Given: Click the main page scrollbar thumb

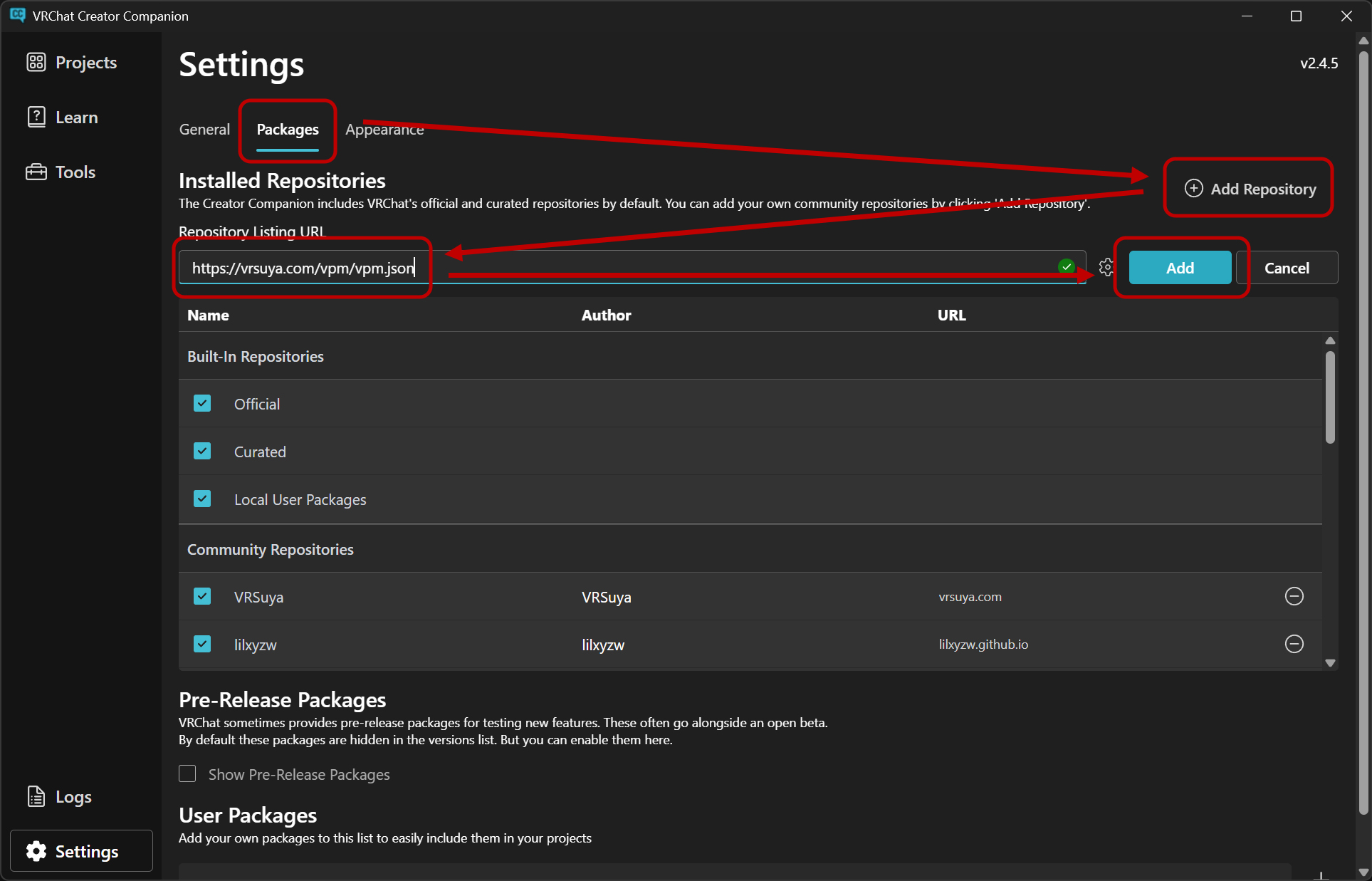Looking at the screenshot, I should tap(1363, 432).
